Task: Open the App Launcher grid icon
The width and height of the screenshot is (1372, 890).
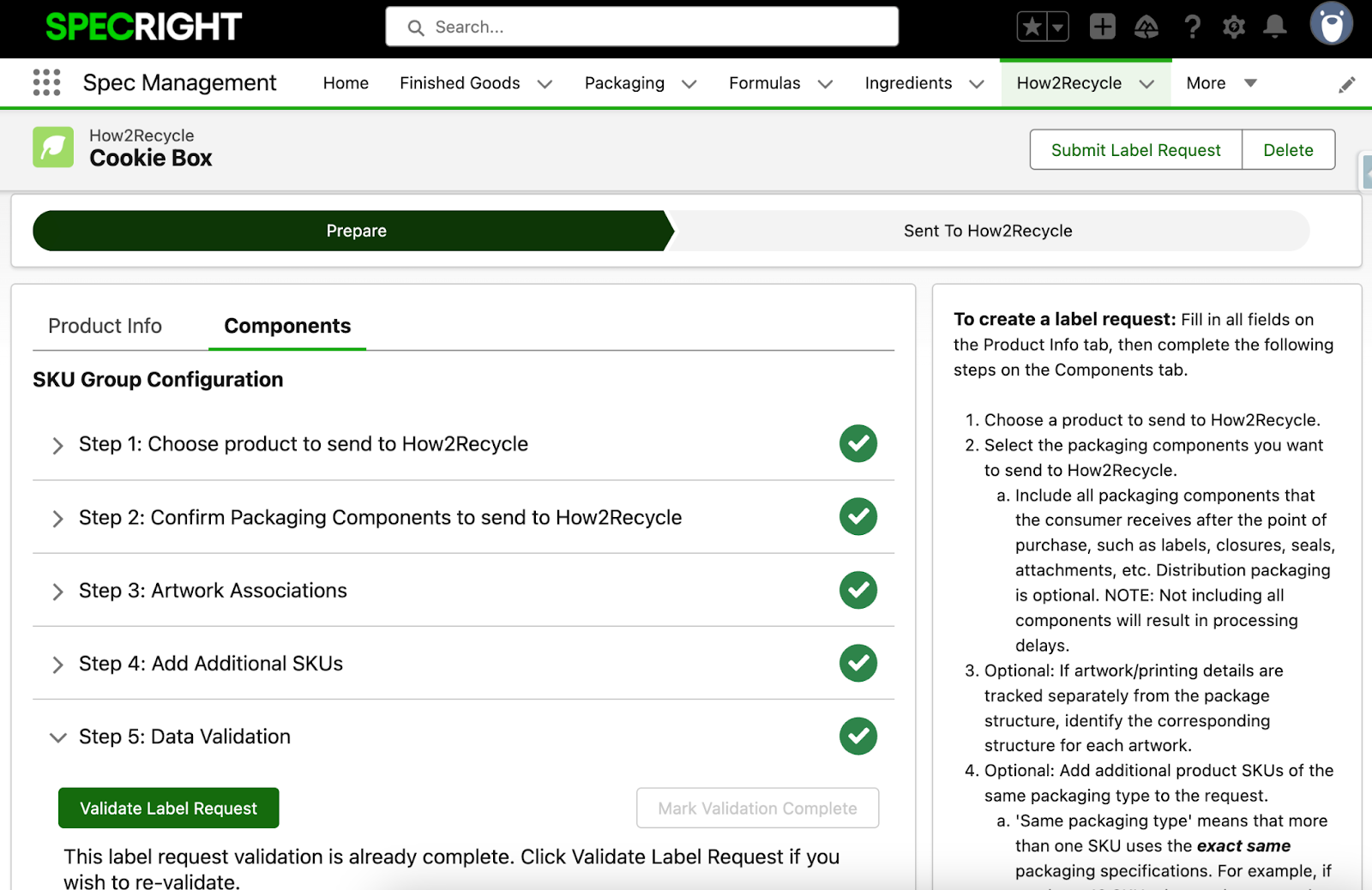Action: [46, 82]
